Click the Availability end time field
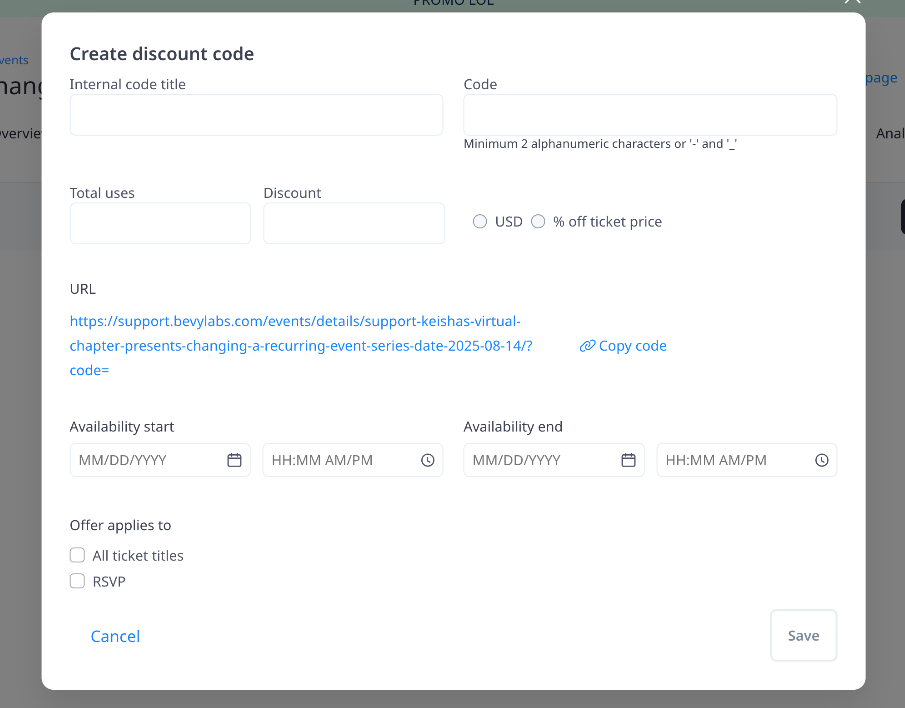 (735, 460)
